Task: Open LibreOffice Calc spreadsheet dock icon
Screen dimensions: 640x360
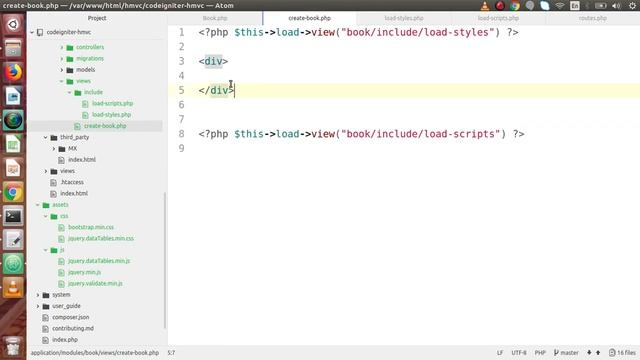Action: tap(13, 144)
